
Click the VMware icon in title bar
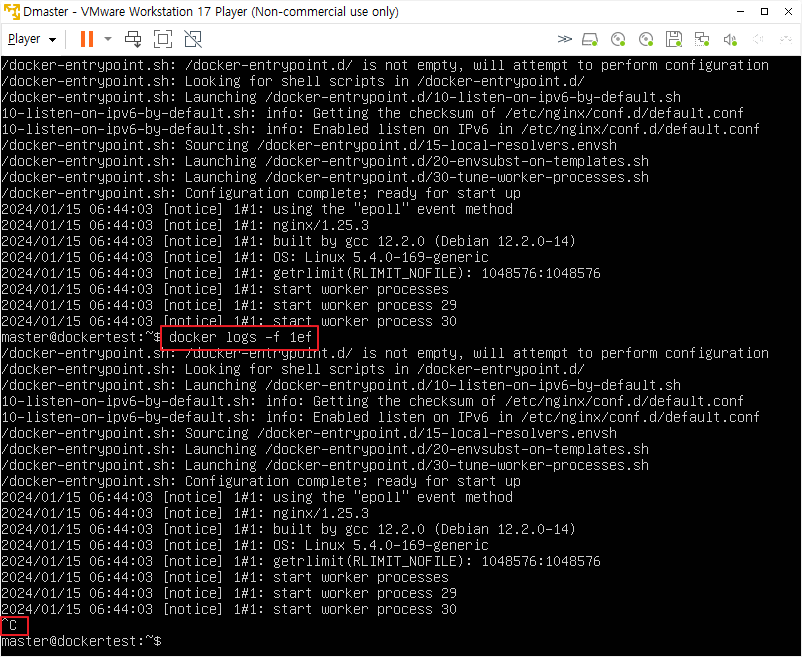pos(11,11)
